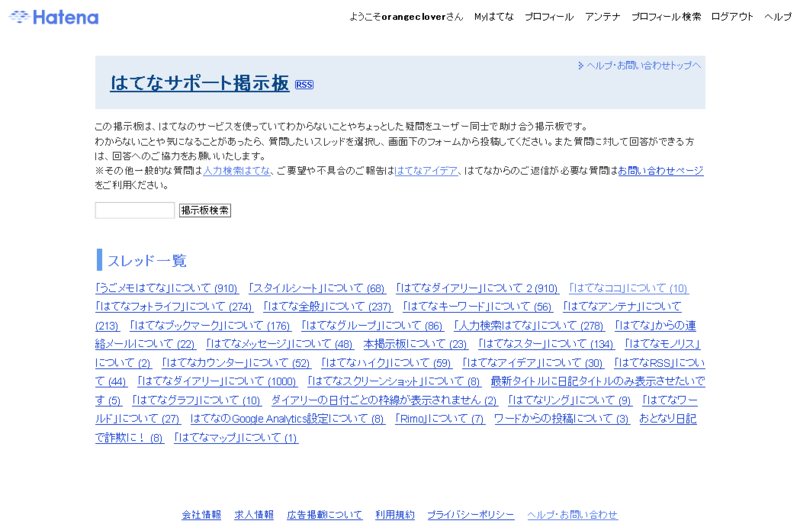The image size is (800, 524).
Task: Open thread 「Rimo」について (7)
Action: point(440,419)
